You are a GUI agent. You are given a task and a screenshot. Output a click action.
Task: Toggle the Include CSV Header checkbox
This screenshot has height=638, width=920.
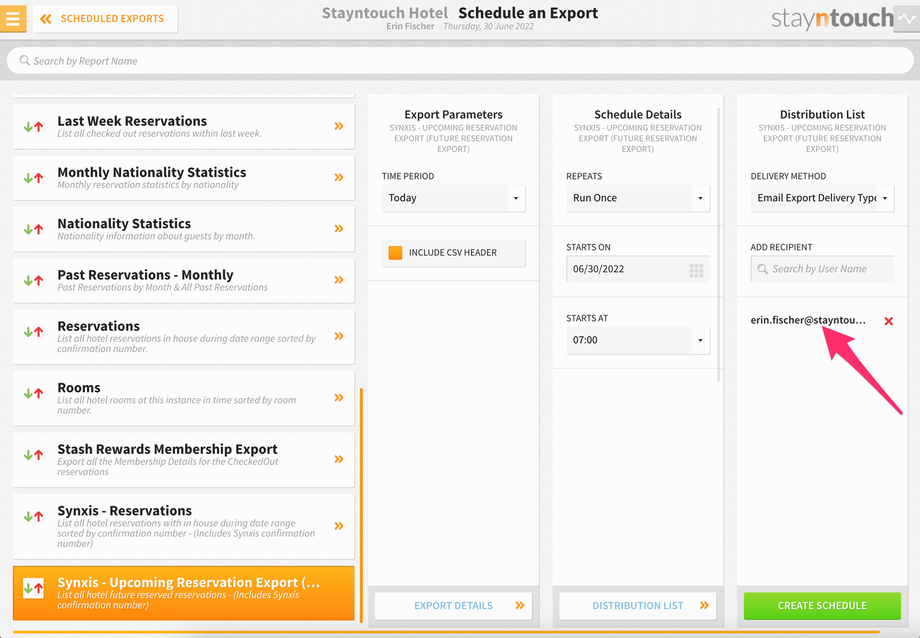pyautogui.click(x=395, y=253)
